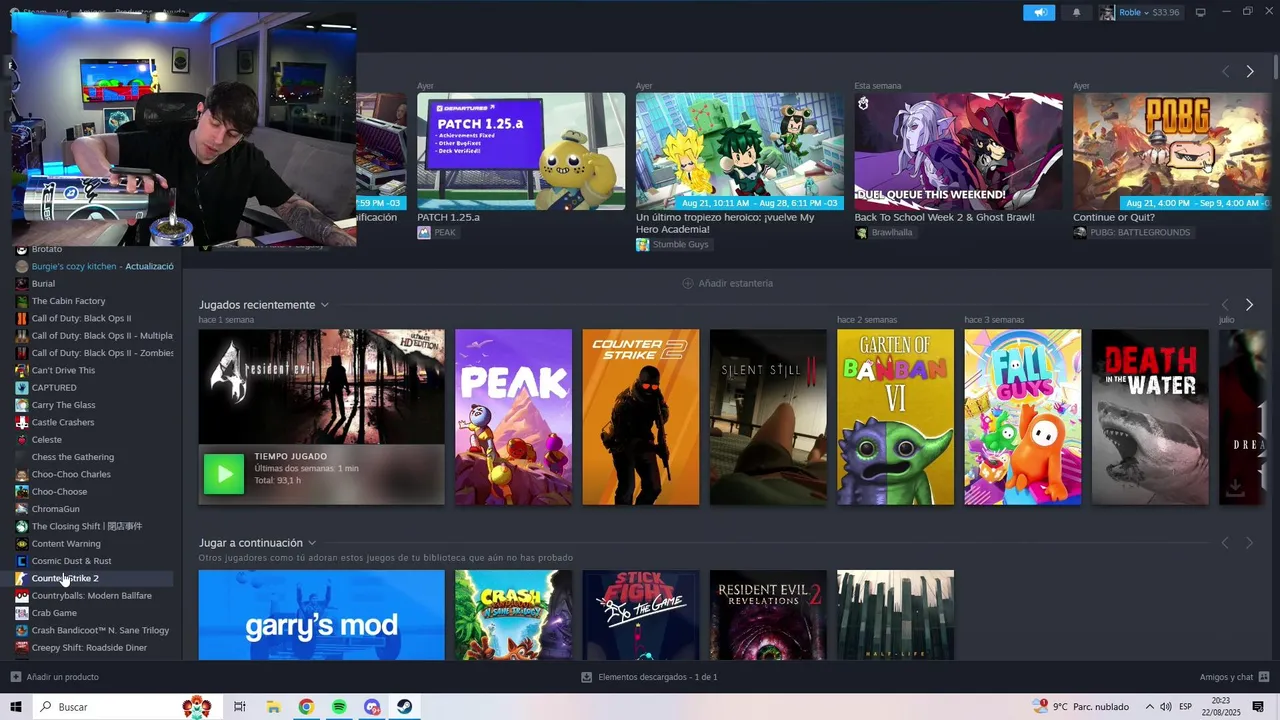Click the Call of Duty: Black Ops II icon in sidebar
The width and height of the screenshot is (1280, 720).
(22, 318)
